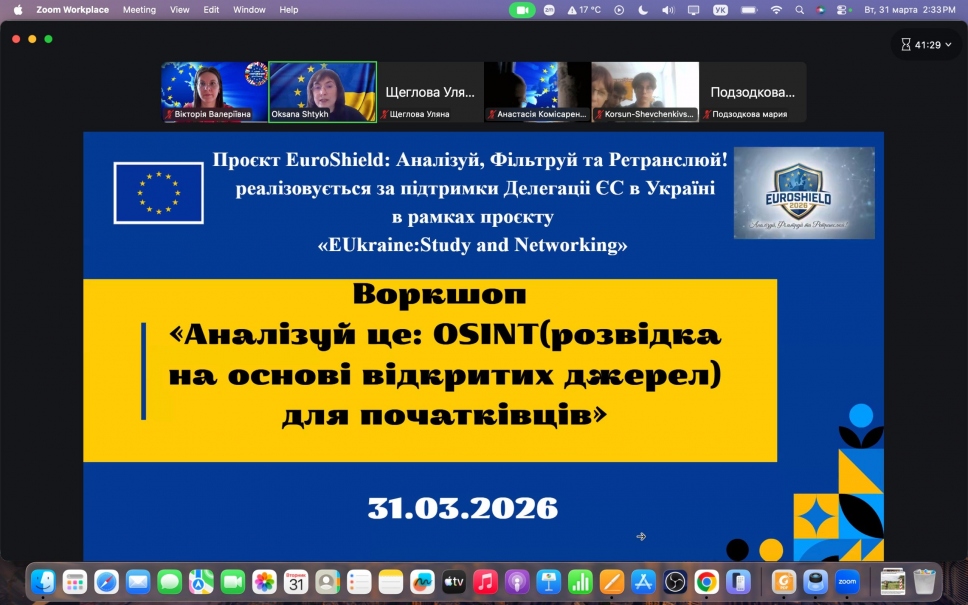Open the Zoom app in the Dock
The width and height of the screenshot is (968, 605).
tap(847, 581)
